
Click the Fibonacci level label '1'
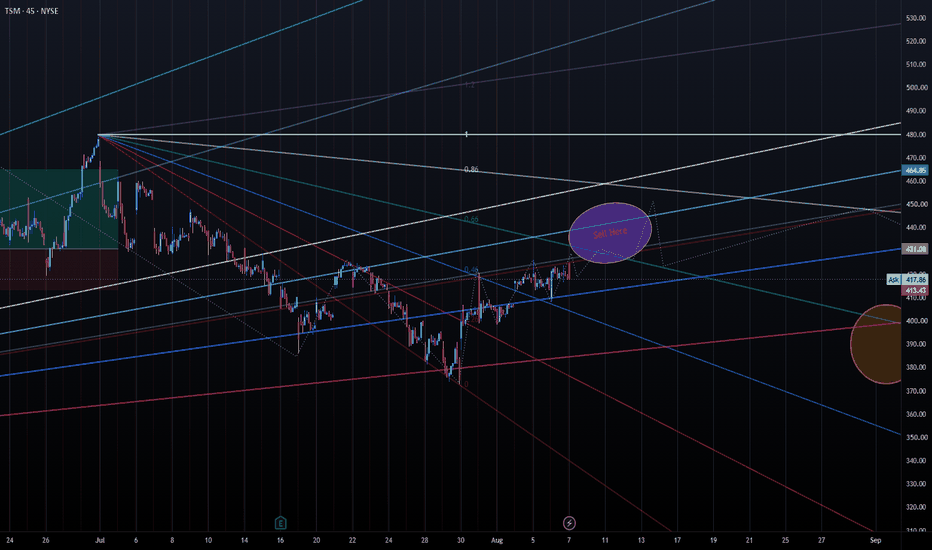(467, 135)
